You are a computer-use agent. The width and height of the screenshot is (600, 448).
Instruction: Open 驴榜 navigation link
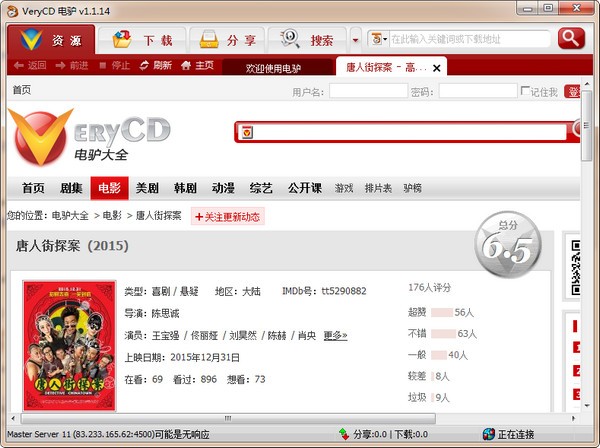pyautogui.click(x=412, y=188)
